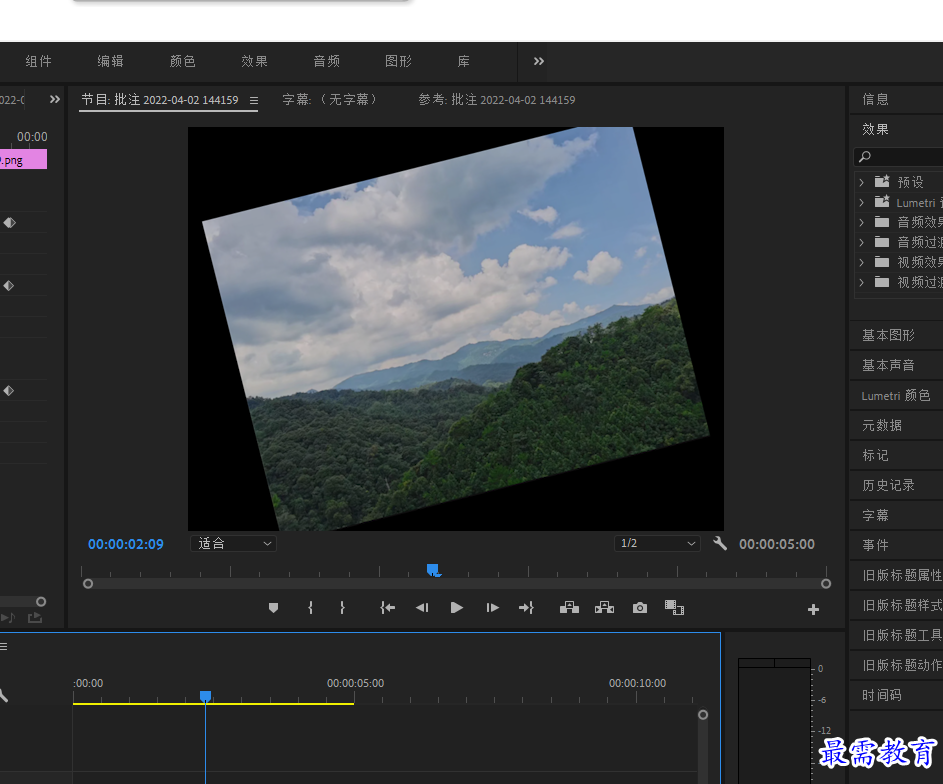Click the tilted video preview image
The width and height of the screenshot is (943, 784).
coord(456,328)
